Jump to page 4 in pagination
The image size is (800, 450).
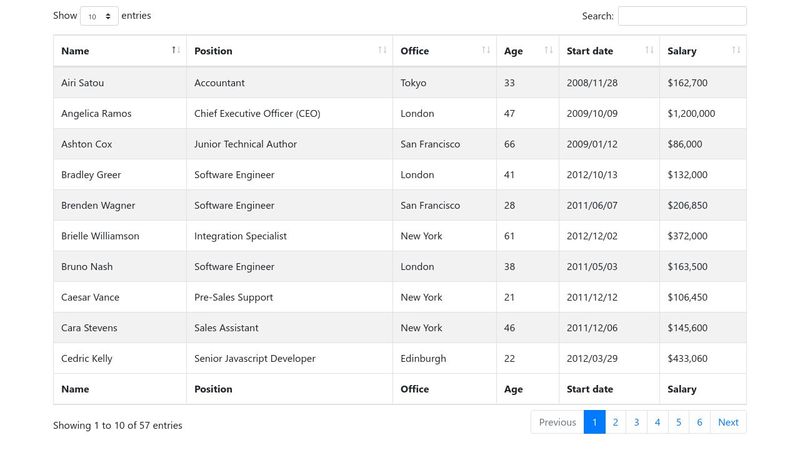point(657,422)
